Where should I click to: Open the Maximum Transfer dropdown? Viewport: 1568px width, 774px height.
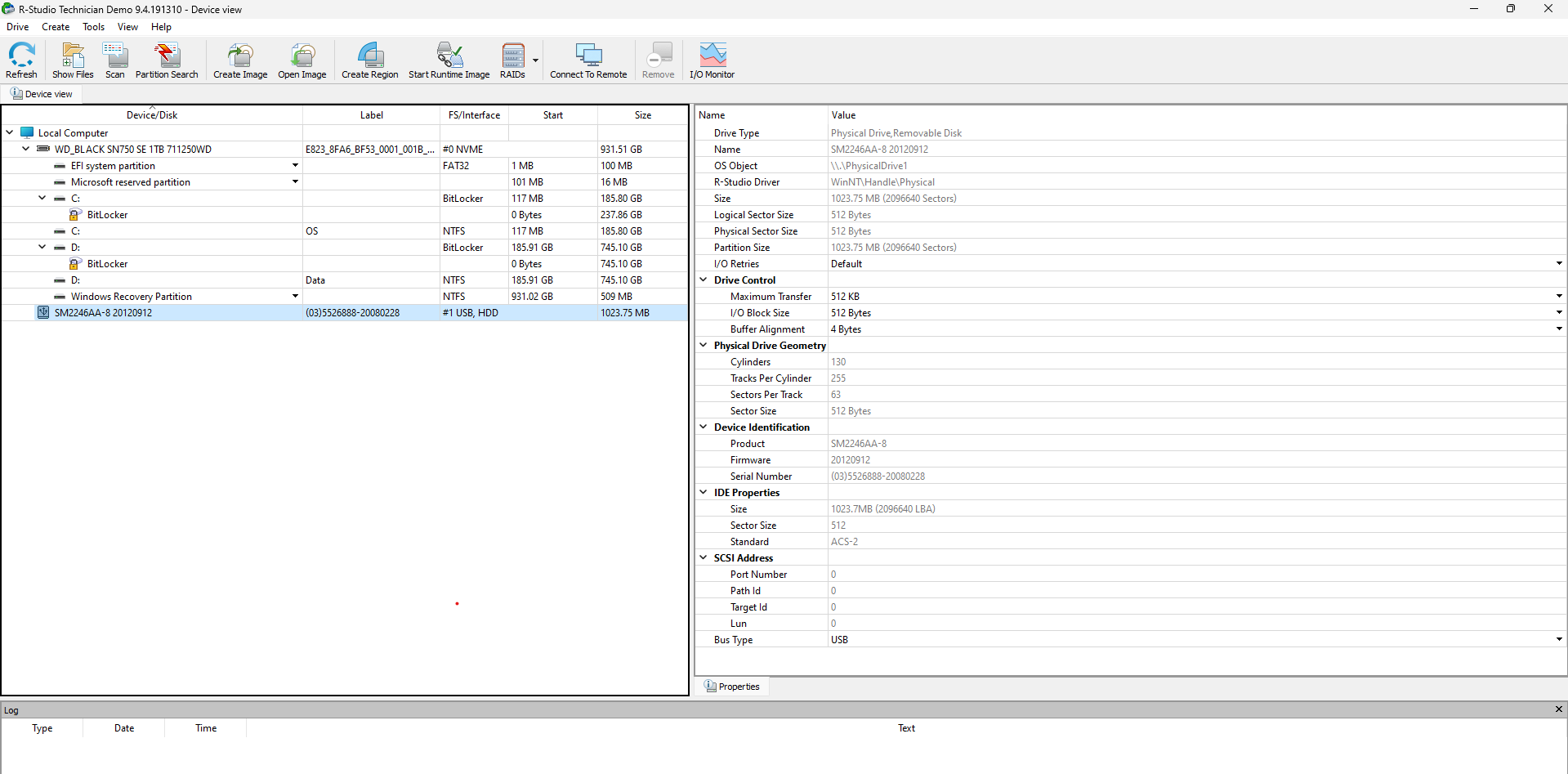pos(1559,296)
